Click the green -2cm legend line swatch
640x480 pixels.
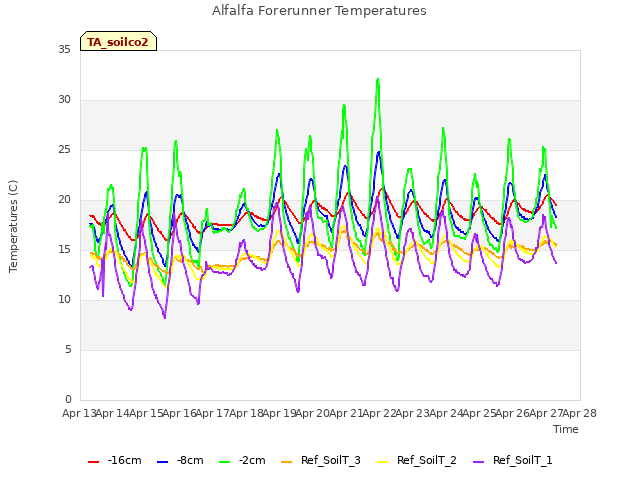click(x=224, y=462)
